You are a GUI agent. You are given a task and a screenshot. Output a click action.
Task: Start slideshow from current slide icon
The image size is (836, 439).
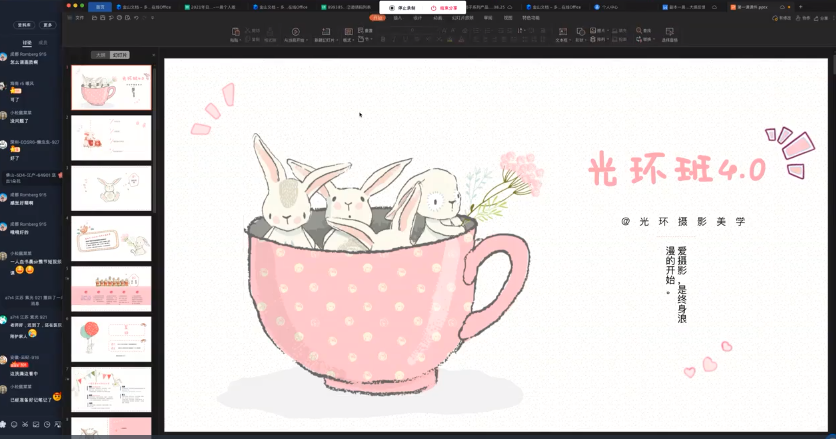295,31
